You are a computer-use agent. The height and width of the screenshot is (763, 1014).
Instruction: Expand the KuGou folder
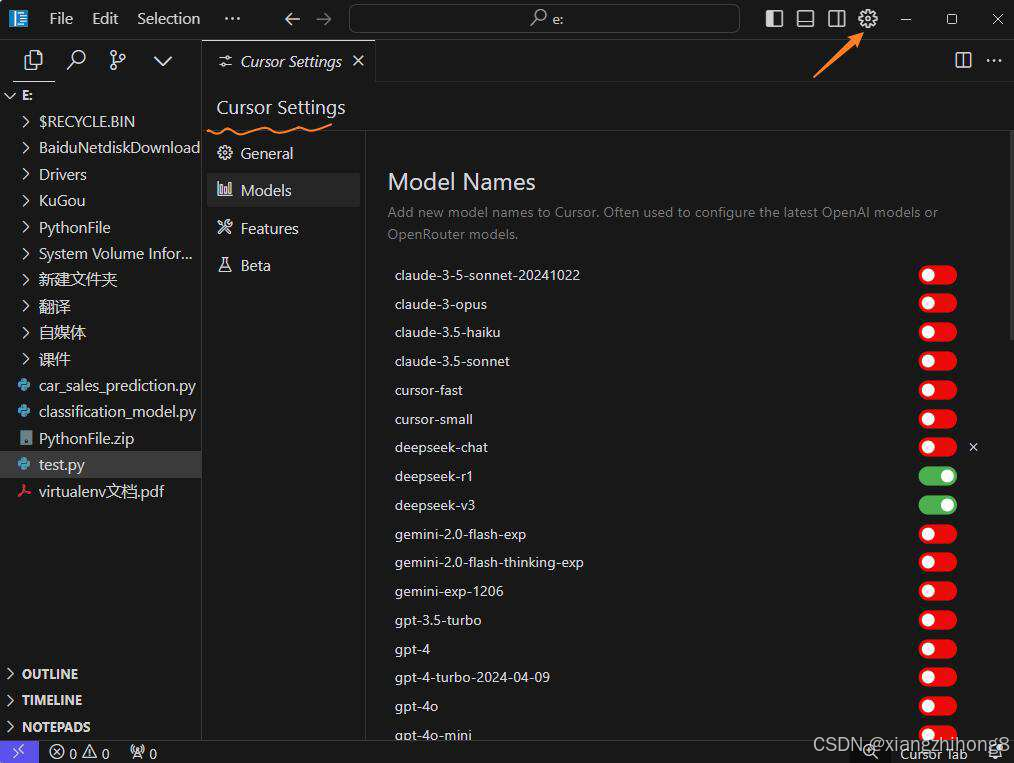[101, 200]
